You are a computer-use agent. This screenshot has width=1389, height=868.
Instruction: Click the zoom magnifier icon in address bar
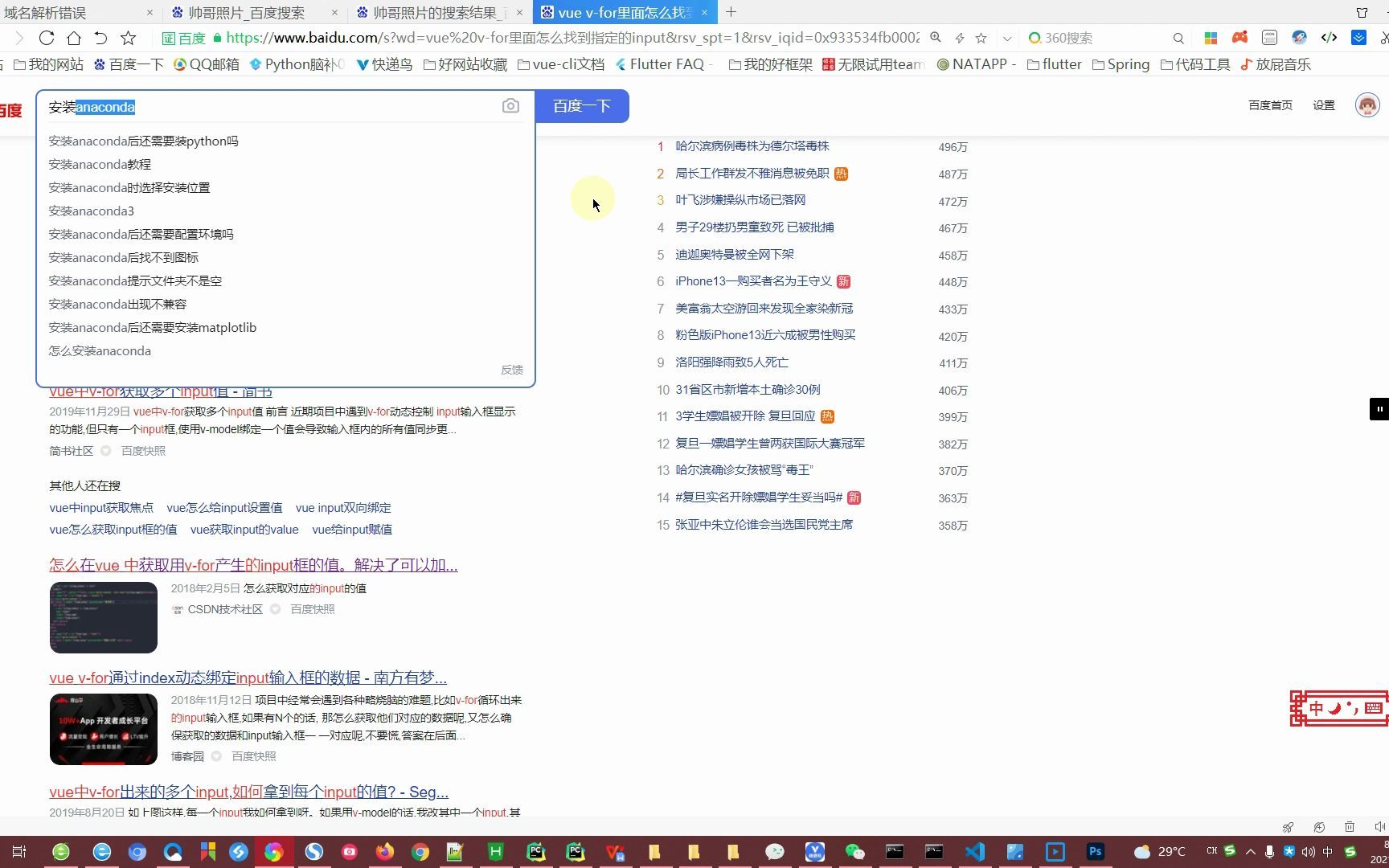click(x=936, y=38)
